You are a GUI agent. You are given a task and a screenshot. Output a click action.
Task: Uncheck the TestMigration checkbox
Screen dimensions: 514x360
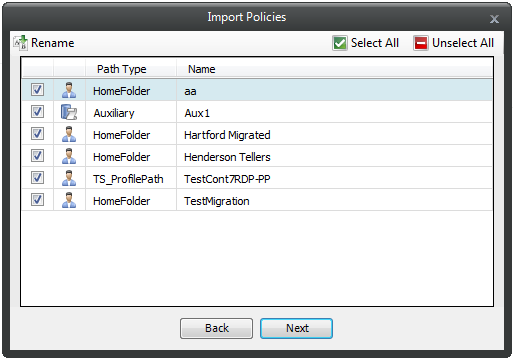(x=37, y=200)
